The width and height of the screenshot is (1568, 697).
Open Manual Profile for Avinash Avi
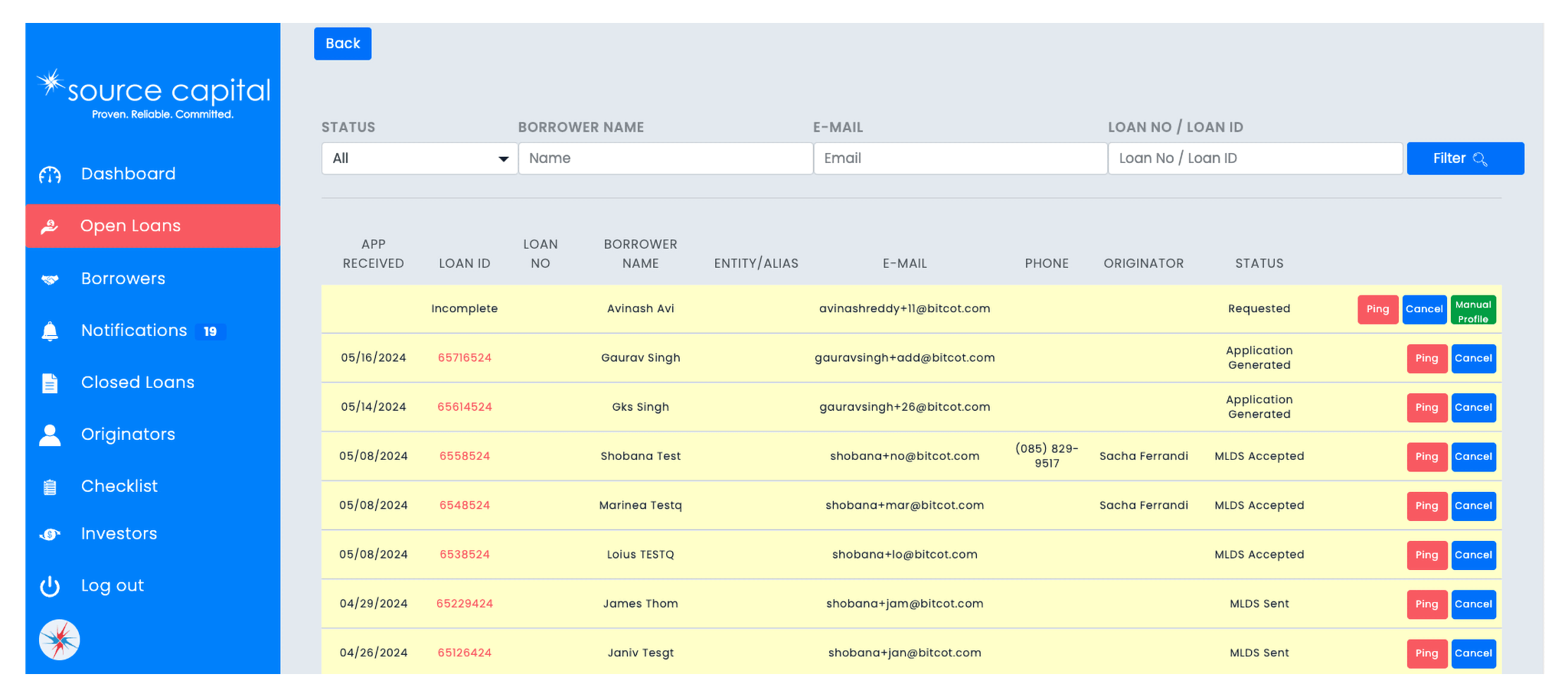[x=1472, y=311]
